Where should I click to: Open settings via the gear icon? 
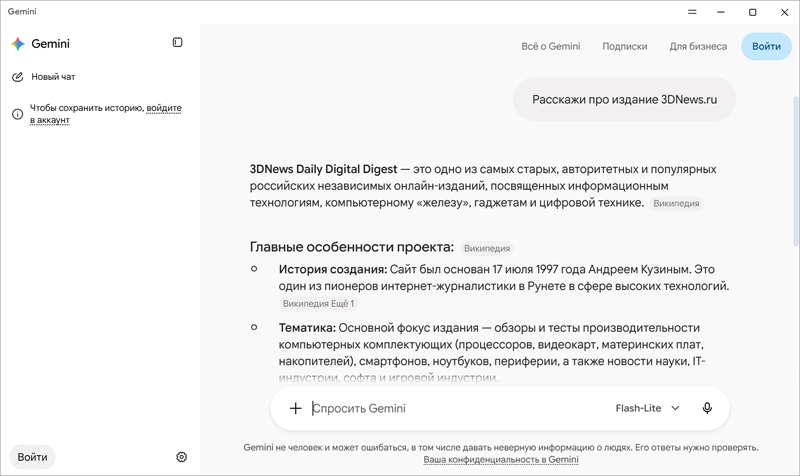coord(181,457)
